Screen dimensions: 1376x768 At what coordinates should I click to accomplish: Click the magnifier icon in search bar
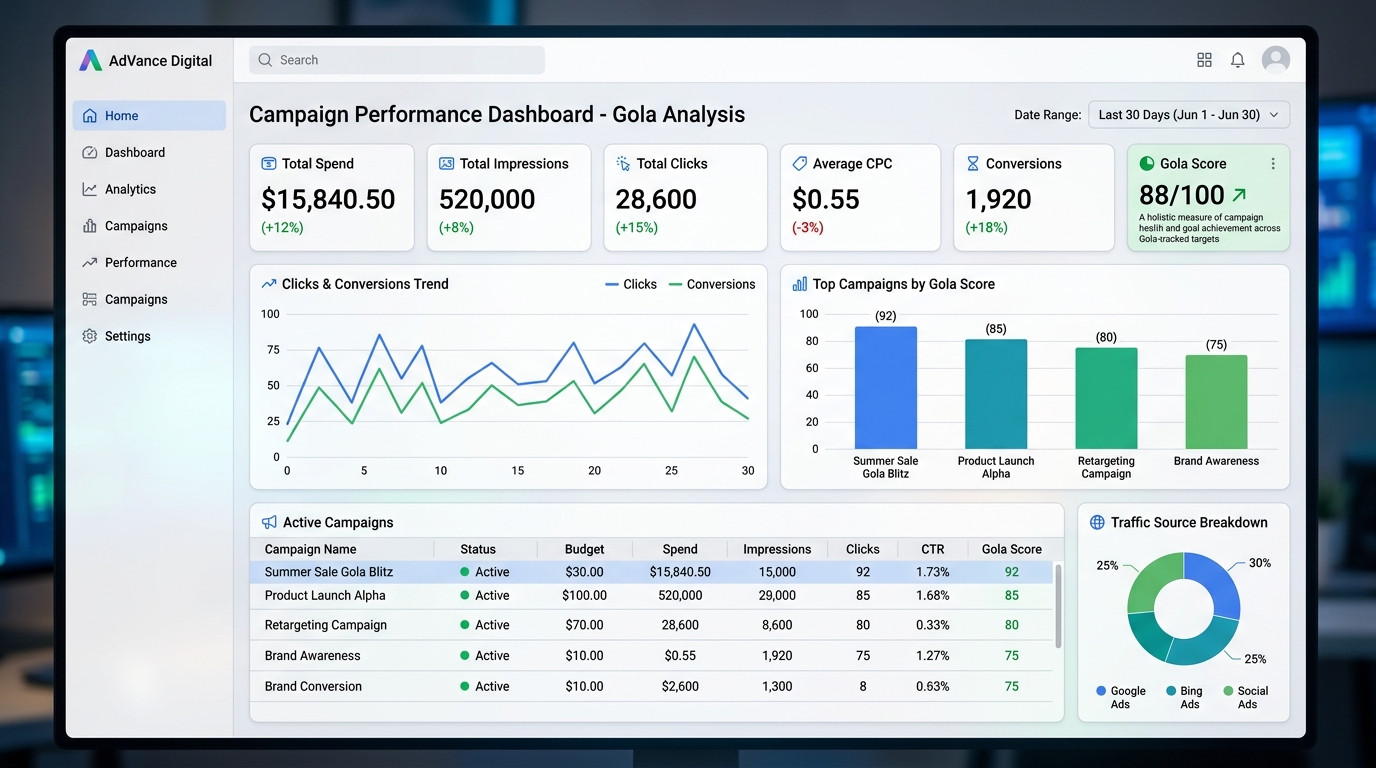pos(265,60)
